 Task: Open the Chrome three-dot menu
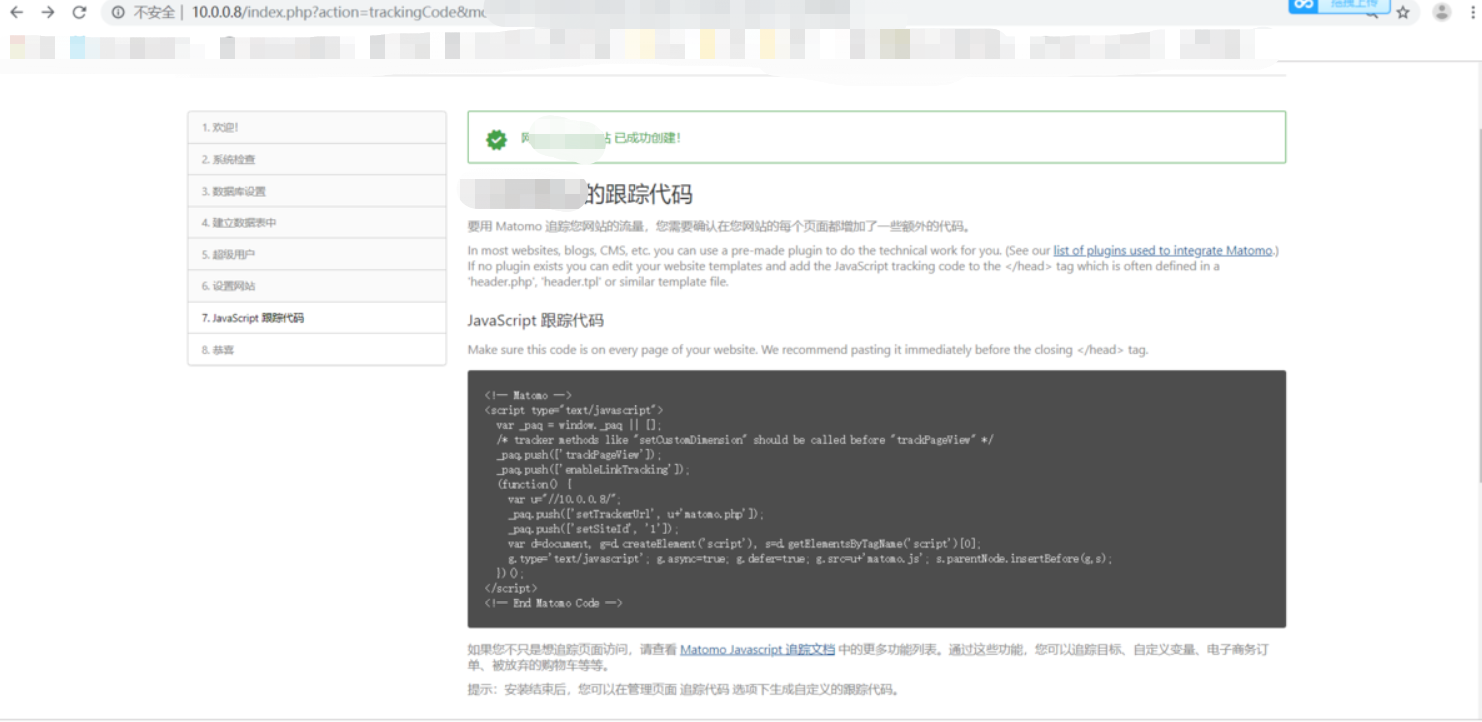(1472, 13)
